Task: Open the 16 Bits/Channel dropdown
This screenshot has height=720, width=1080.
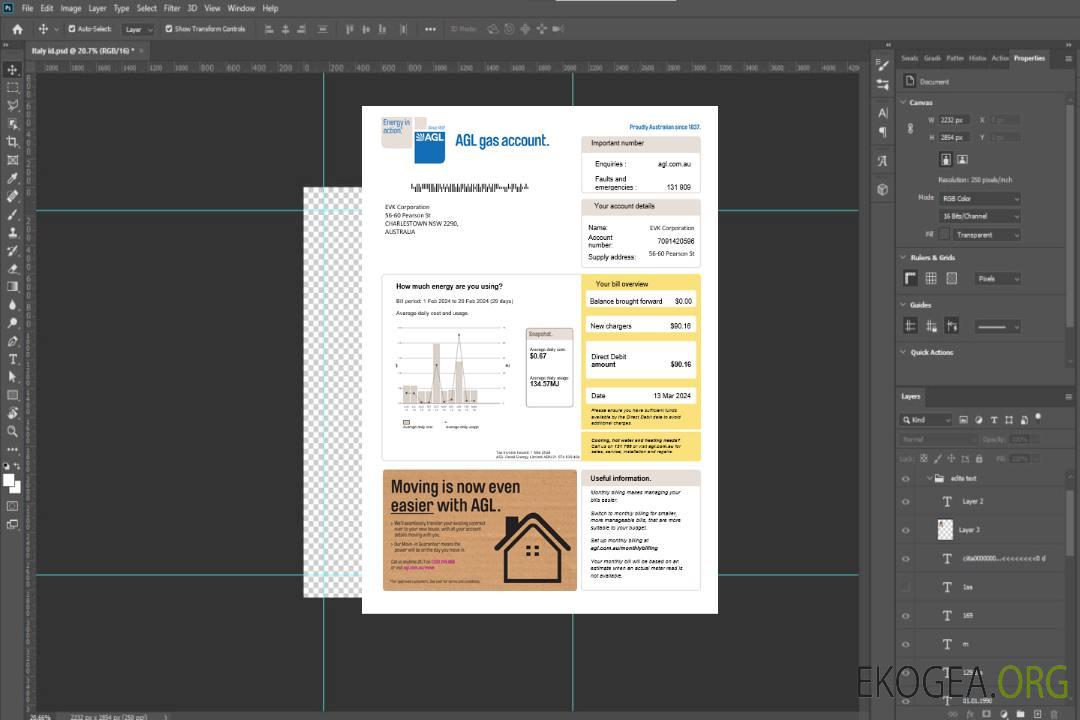Action: point(980,216)
